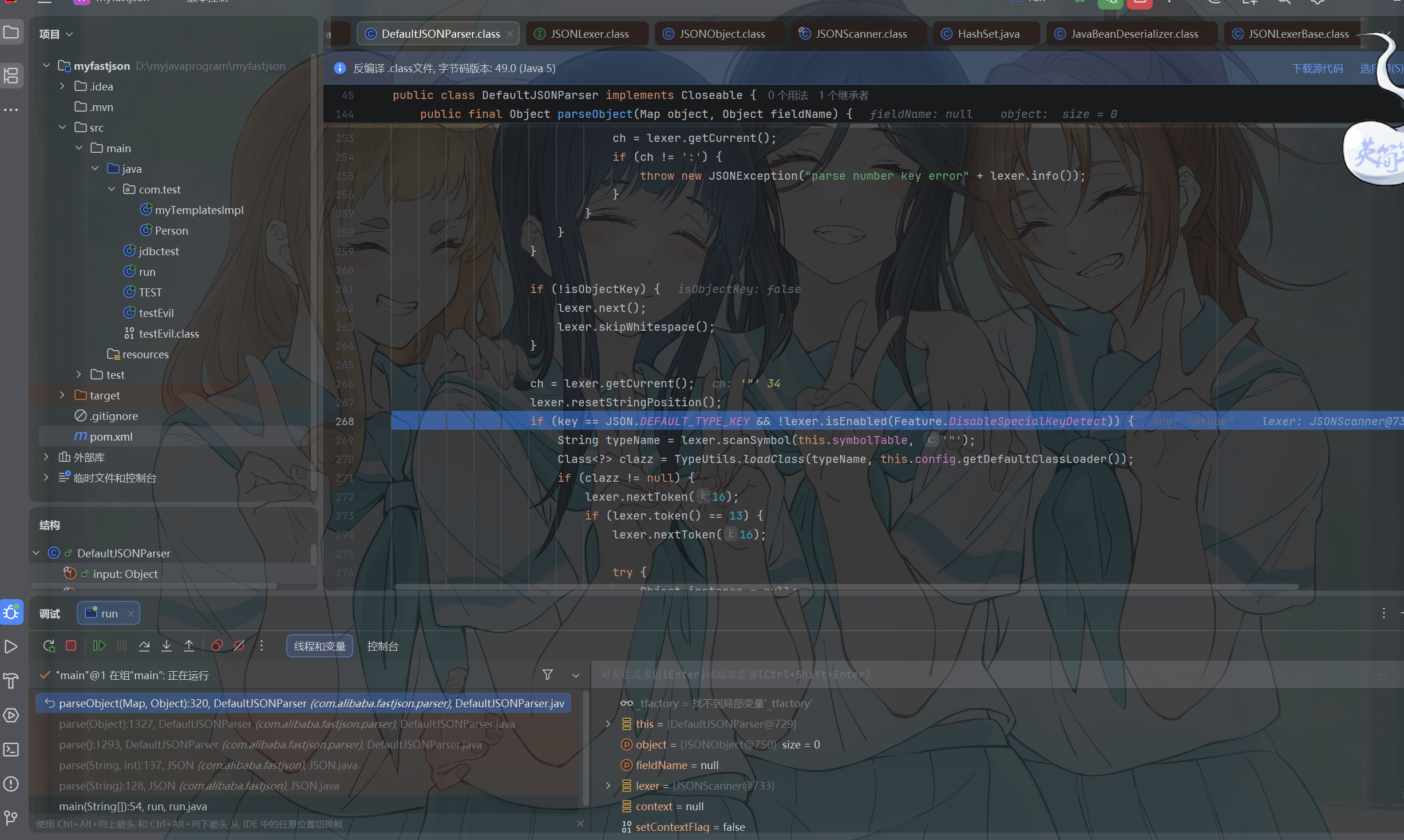Stop the debug session with red square
Viewport: 1404px width, 840px height.
pyautogui.click(x=71, y=646)
